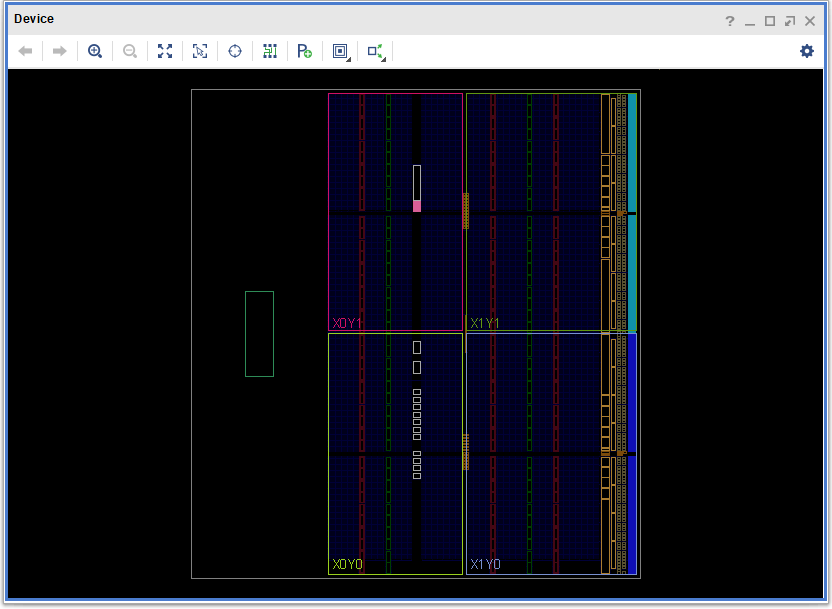Click the Previous Position back arrow

(25, 51)
